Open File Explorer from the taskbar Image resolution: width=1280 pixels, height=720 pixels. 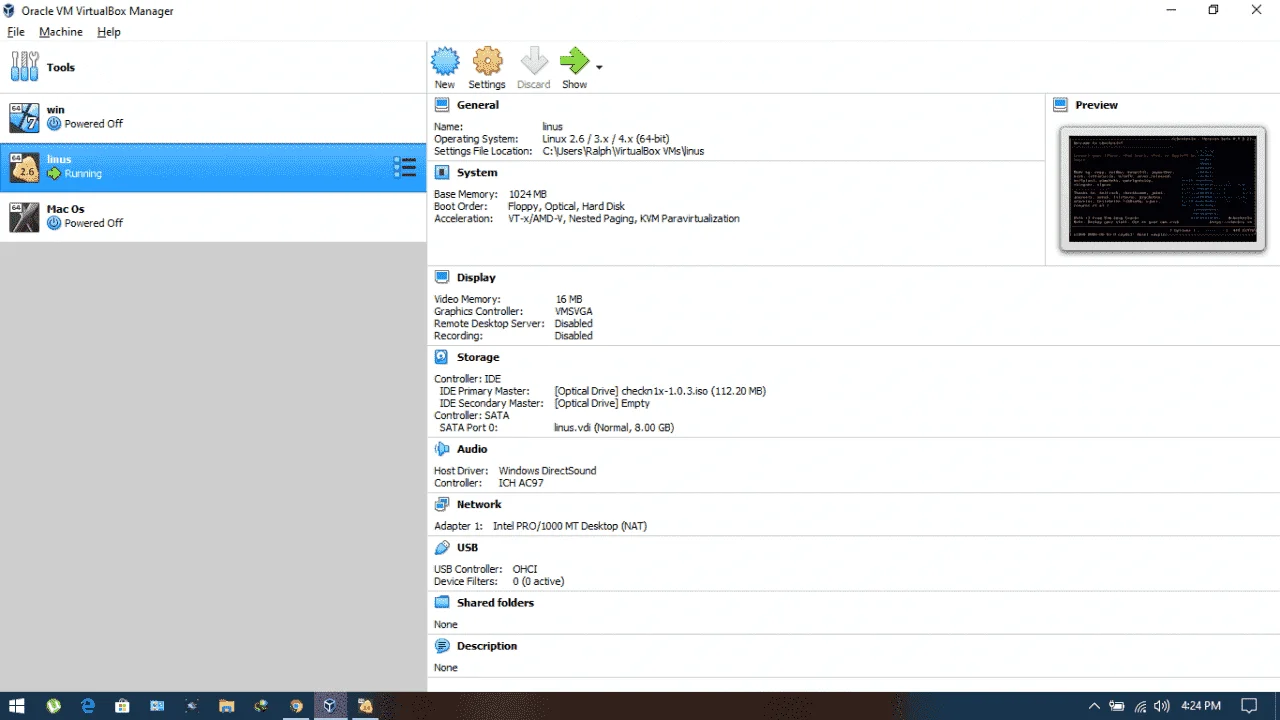pyautogui.click(x=226, y=706)
